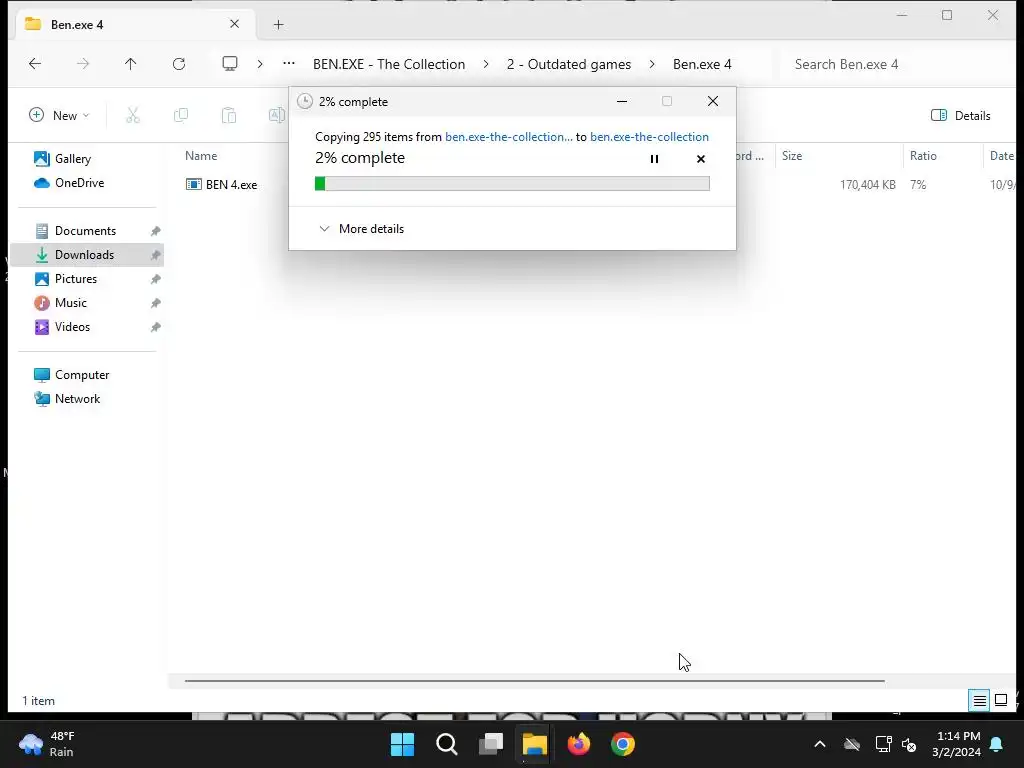Unpin Documents using its pin icon
The height and width of the screenshot is (768, 1024).
click(x=155, y=231)
